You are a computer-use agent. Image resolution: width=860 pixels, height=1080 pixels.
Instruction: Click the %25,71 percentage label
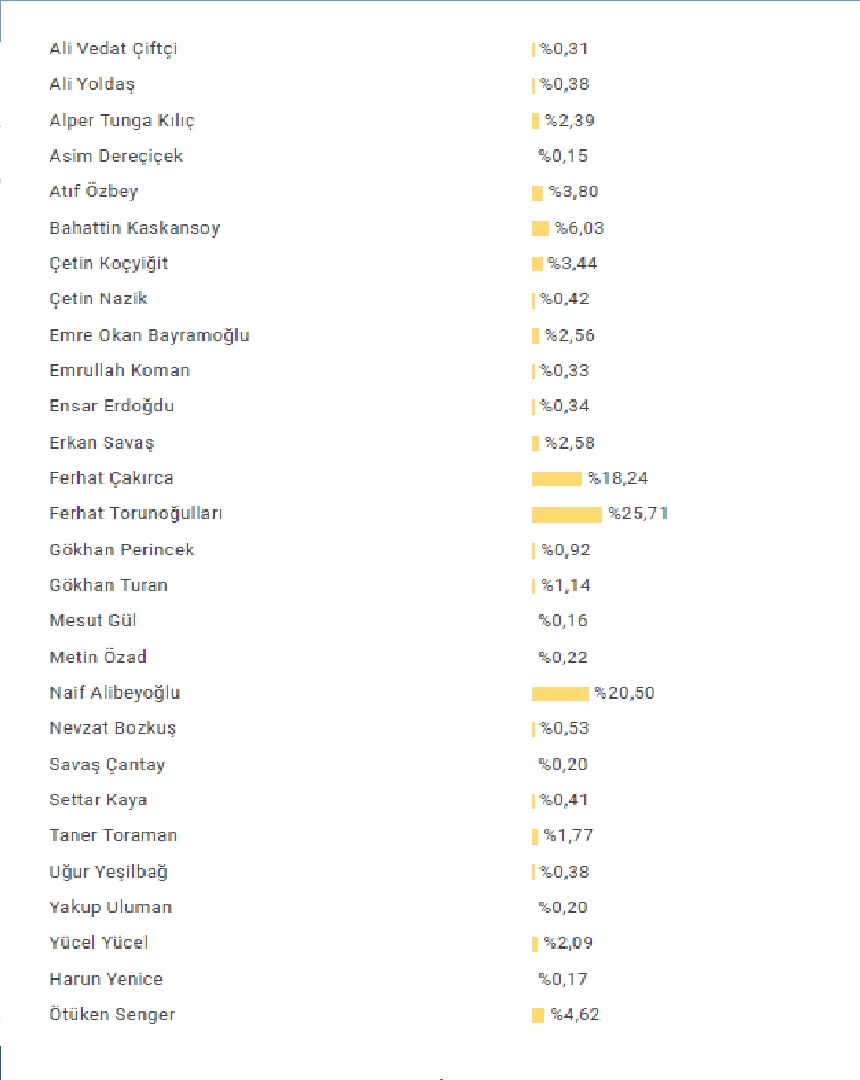click(638, 514)
